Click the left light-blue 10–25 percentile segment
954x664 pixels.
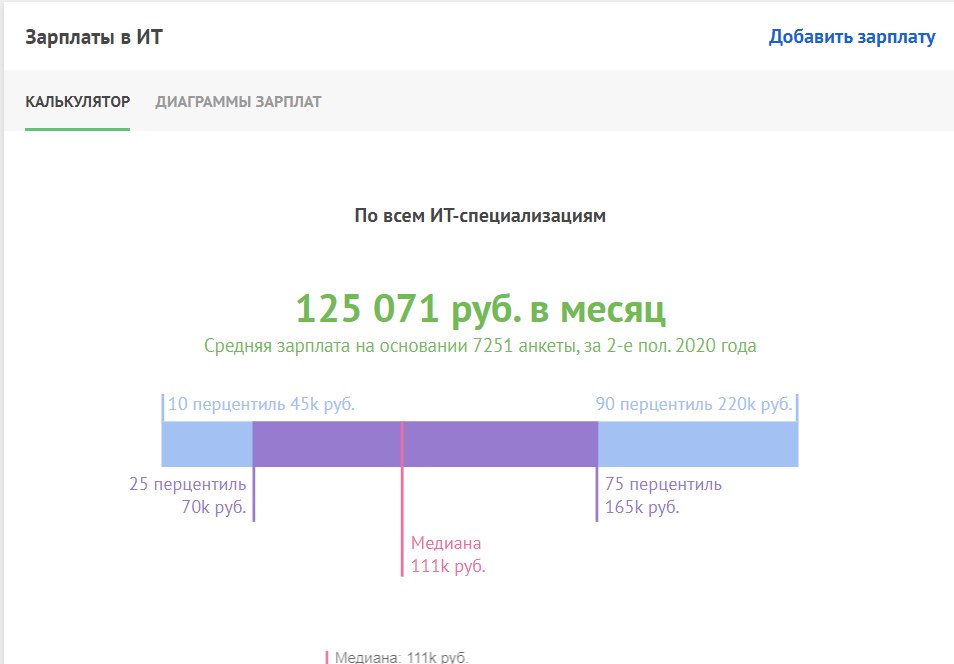(x=207, y=444)
